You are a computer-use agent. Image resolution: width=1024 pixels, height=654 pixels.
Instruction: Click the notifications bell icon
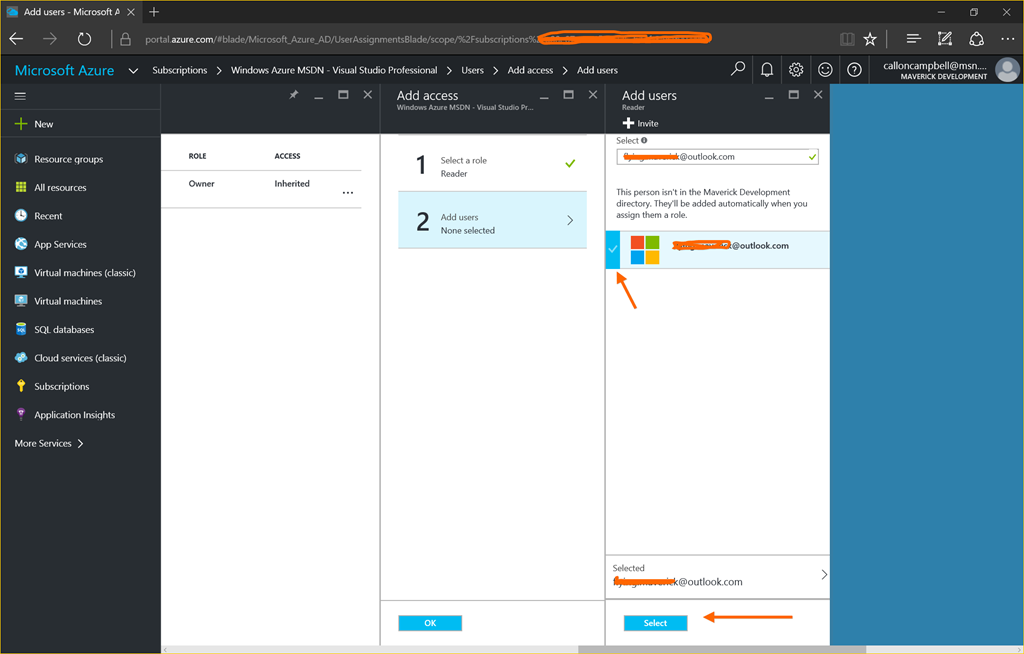click(x=767, y=70)
